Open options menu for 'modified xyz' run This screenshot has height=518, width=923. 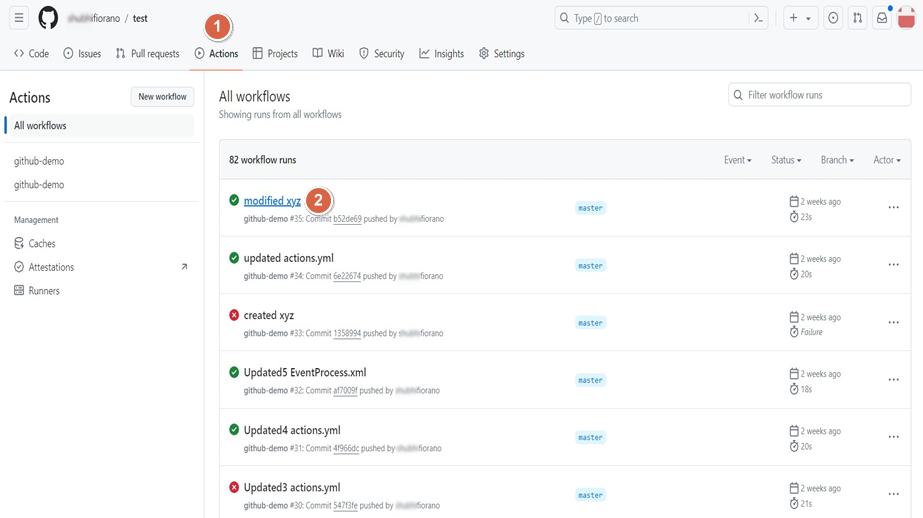coord(893,208)
